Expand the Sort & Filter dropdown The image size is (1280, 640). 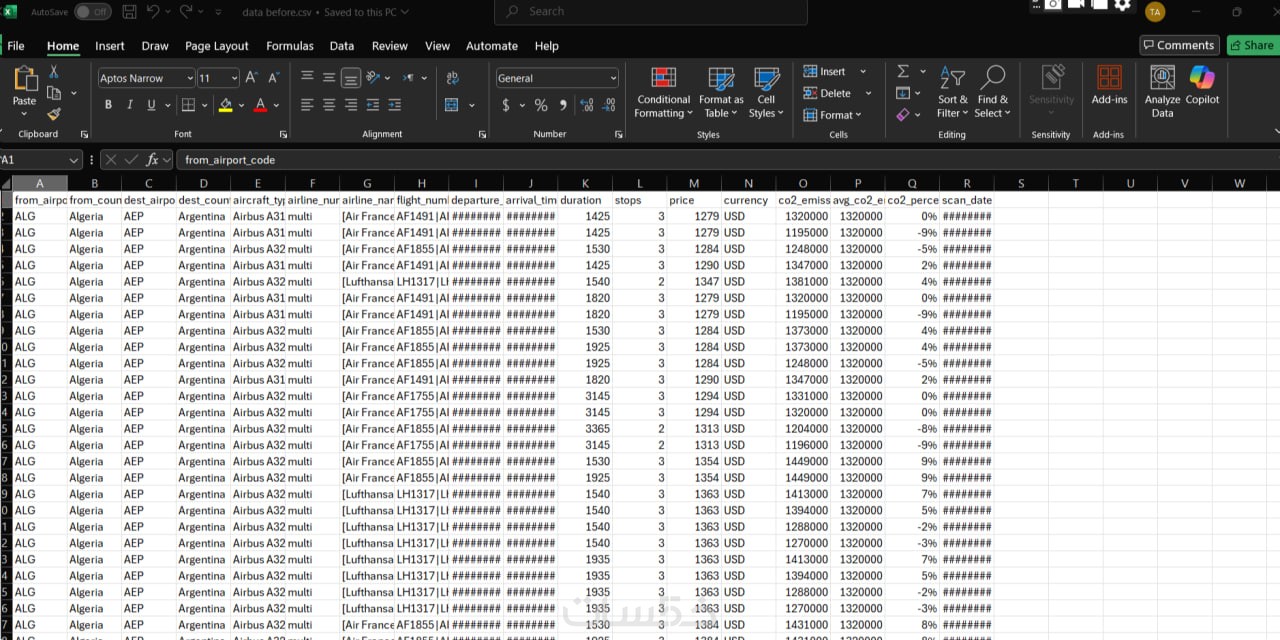pos(952,93)
